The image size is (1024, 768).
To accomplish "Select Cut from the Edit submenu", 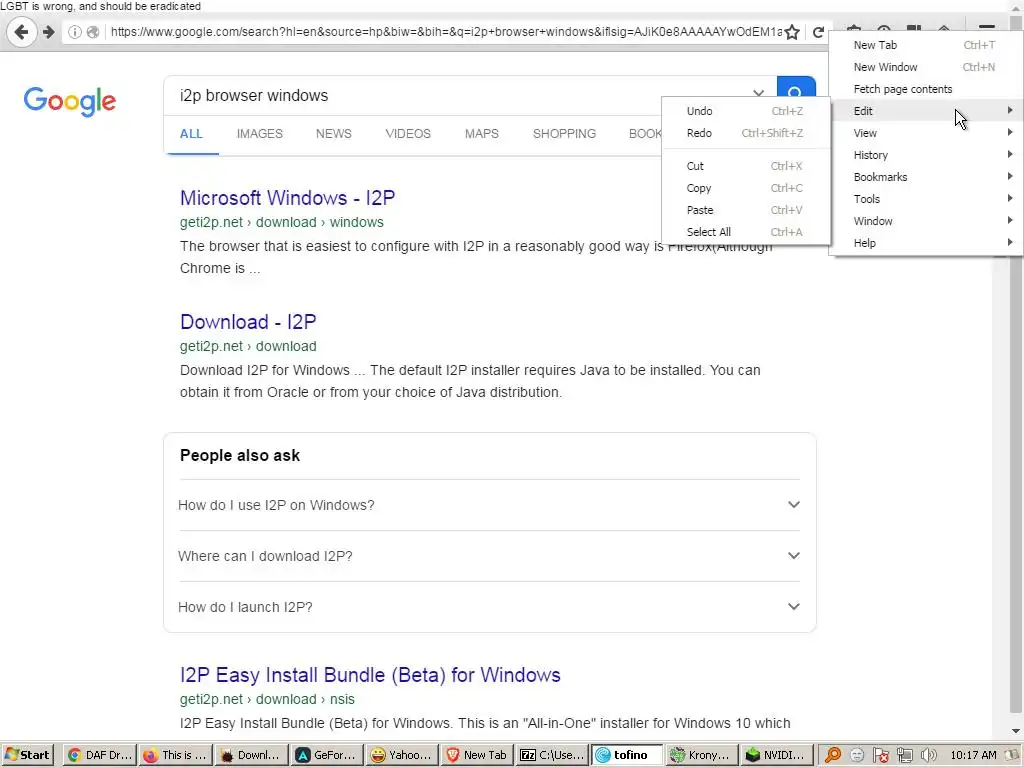I will 746,166.
